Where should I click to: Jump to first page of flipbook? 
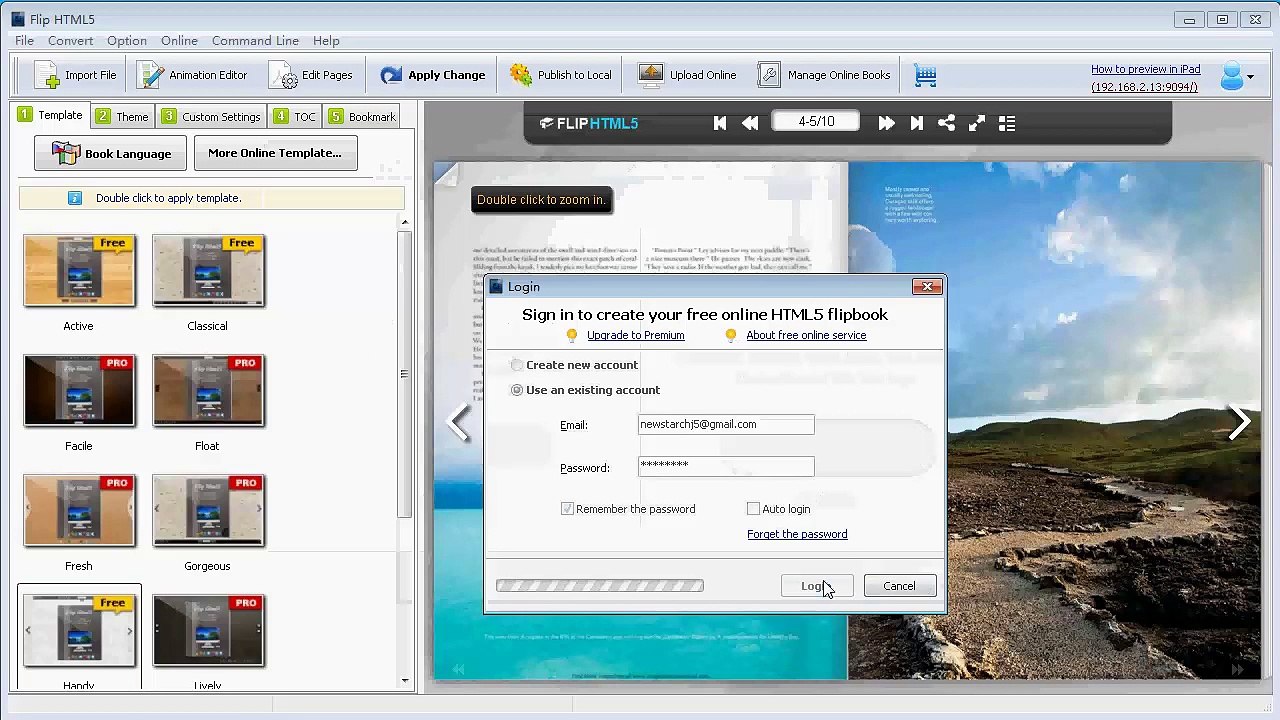pyautogui.click(x=720, y=123)
